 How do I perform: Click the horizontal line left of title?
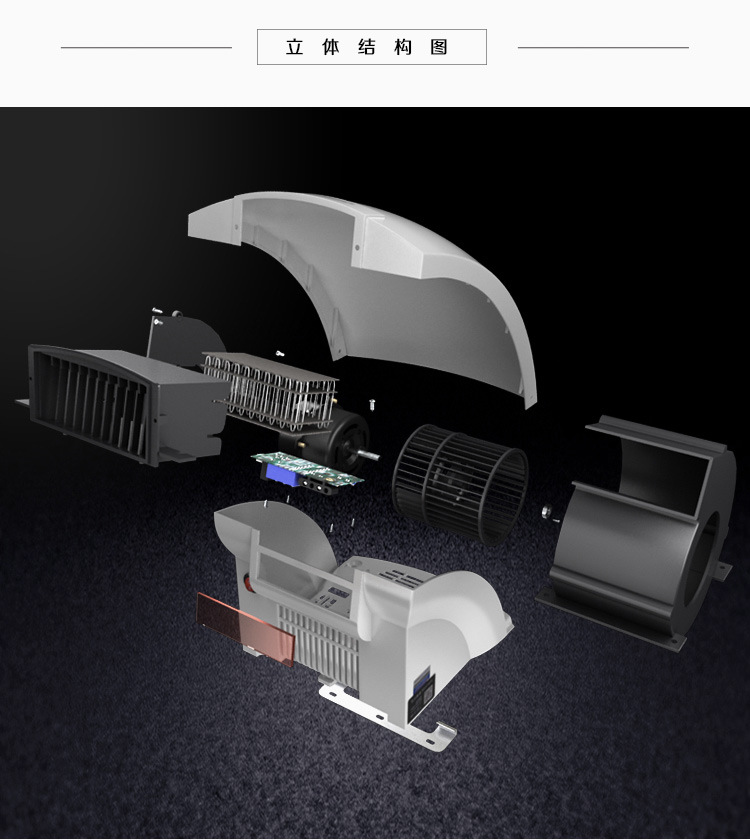pyautogui.click(x=146, y=47)
